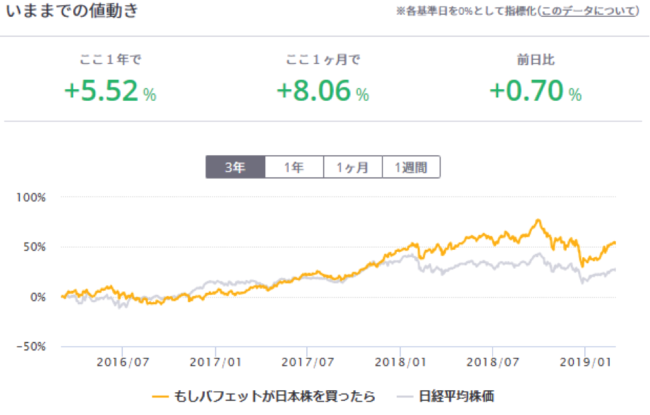Show the 1ヶ月 chart period

coord(352,167)
